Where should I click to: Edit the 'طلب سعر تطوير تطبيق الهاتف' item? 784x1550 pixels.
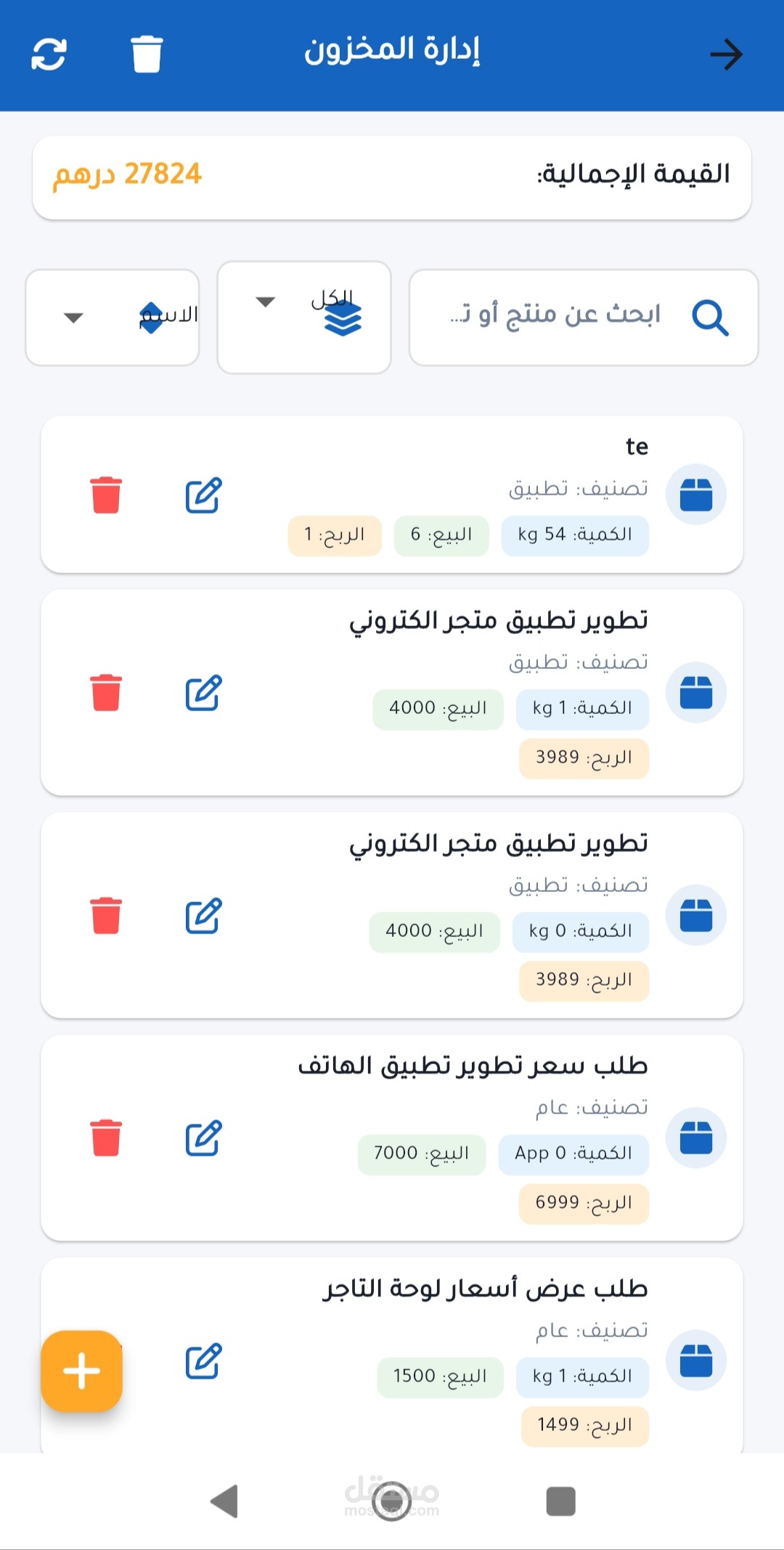(x=203, y=1137)
